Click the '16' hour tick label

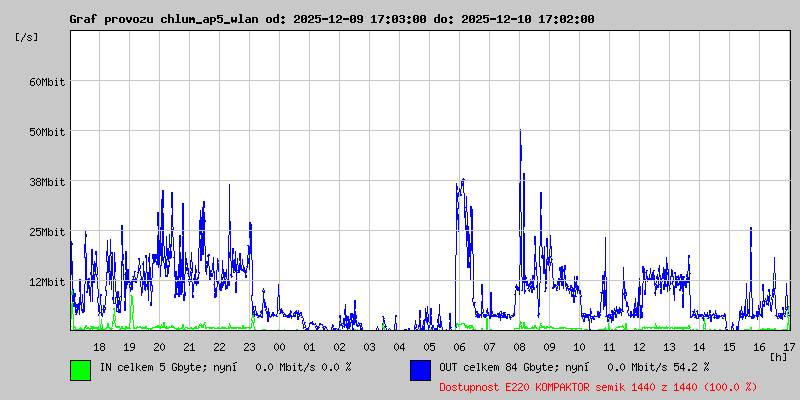759,347
